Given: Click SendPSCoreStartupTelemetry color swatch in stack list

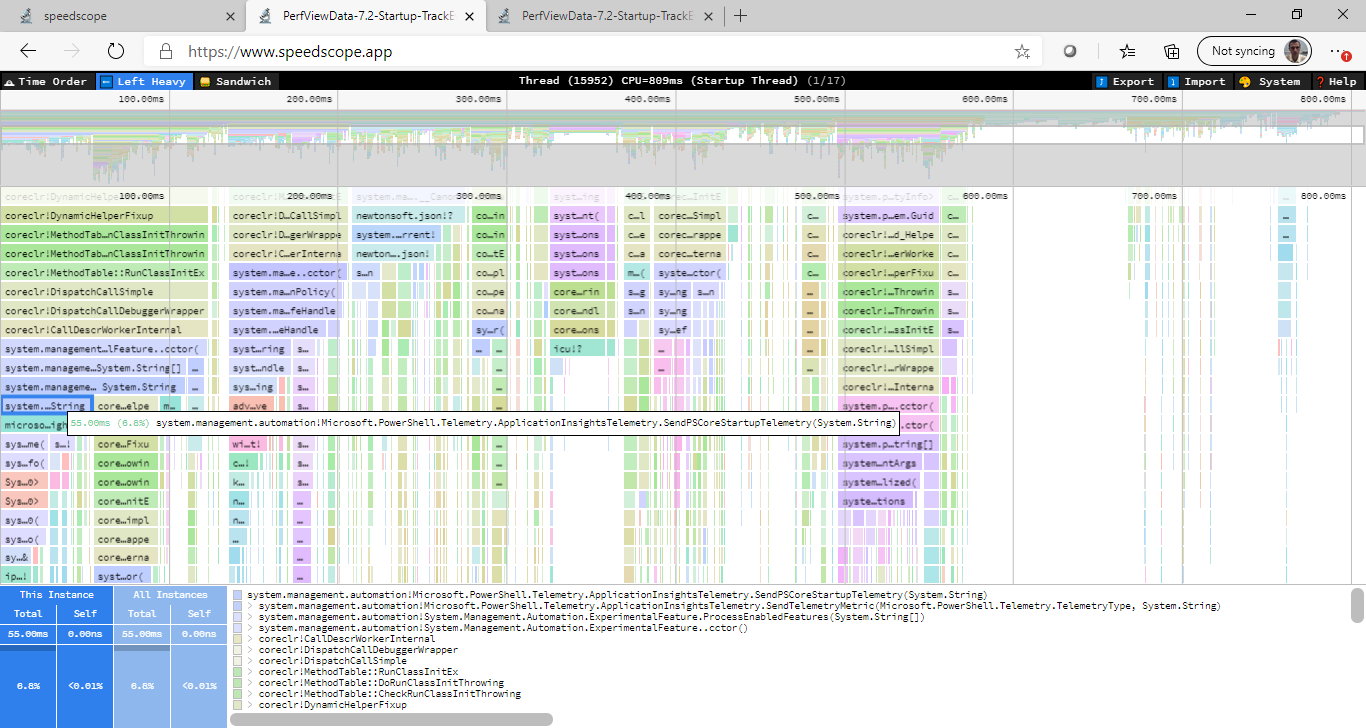Looking at the screenshot, I should [237, 595].
